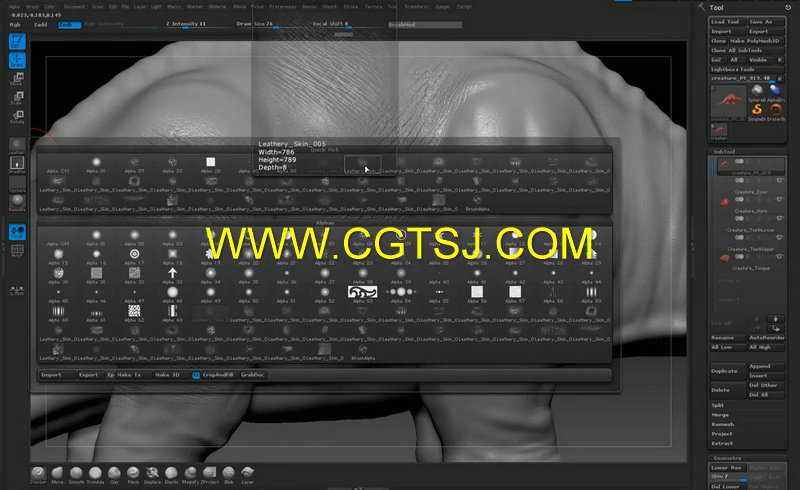This screenshot has width=800, height=490.
Task: Select the Move transform icon
Action: (x=17, y=79)
